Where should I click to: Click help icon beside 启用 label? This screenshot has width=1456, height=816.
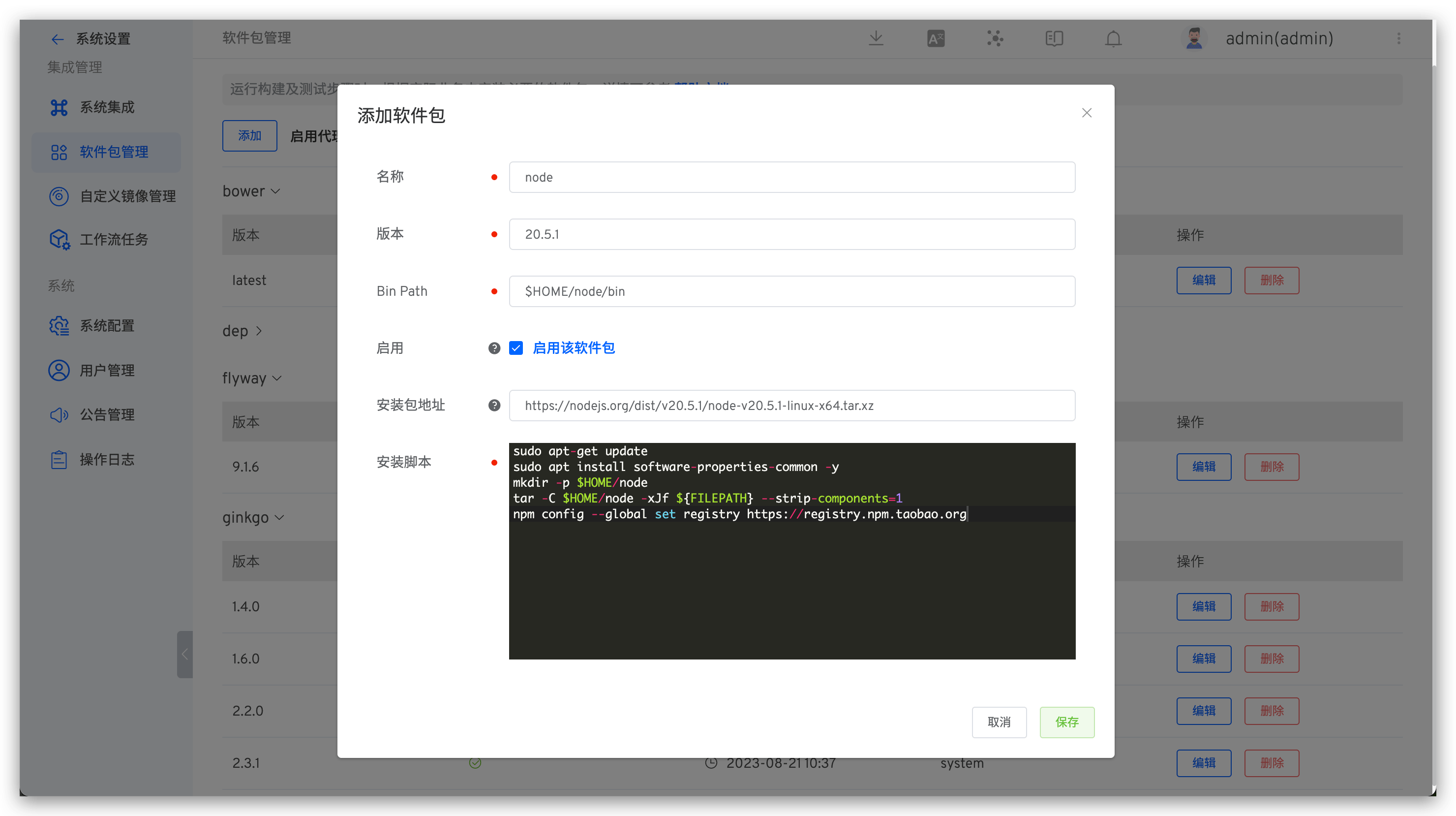point(494,348)
